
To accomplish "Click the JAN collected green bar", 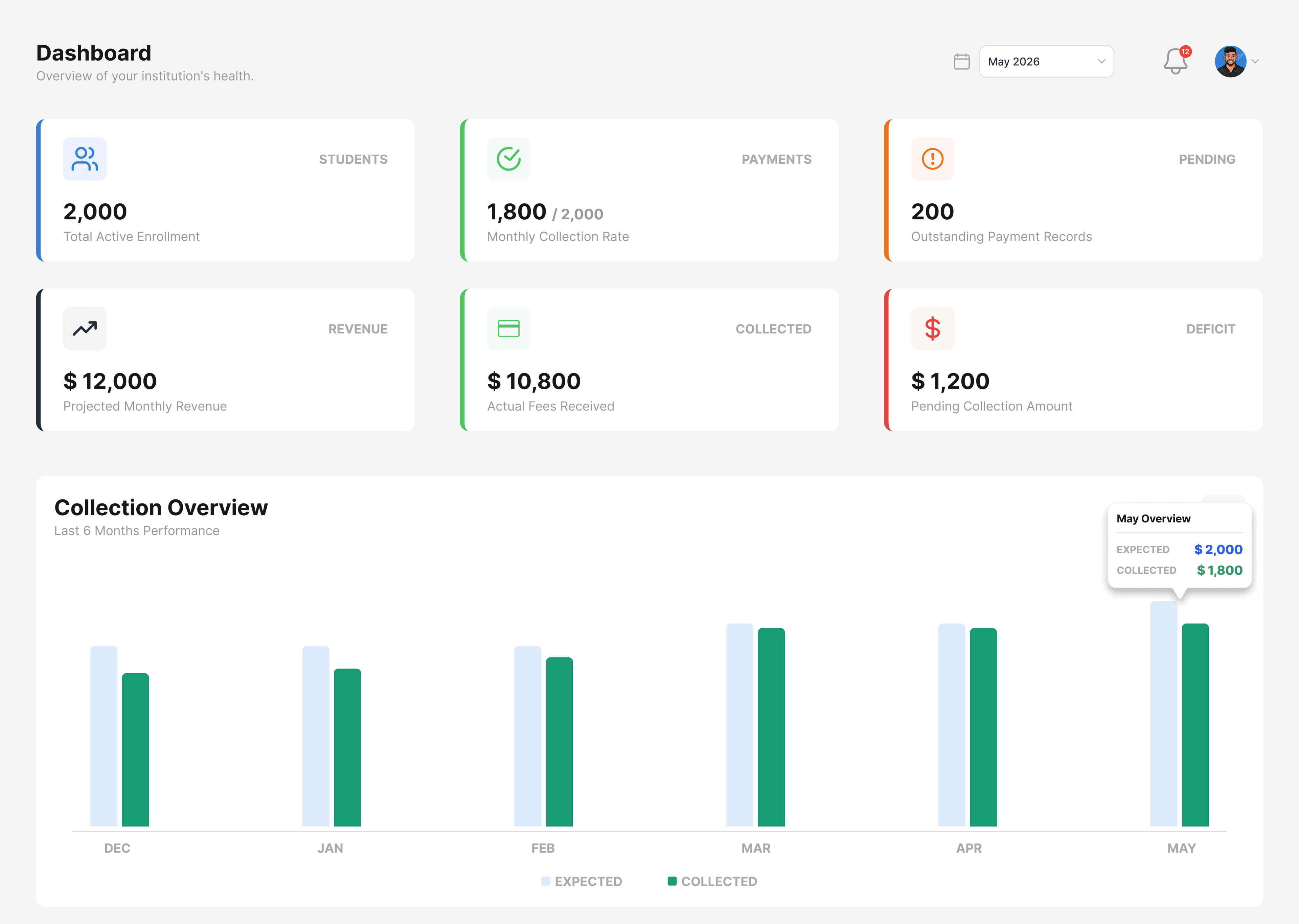I will (x=347, y=747).
